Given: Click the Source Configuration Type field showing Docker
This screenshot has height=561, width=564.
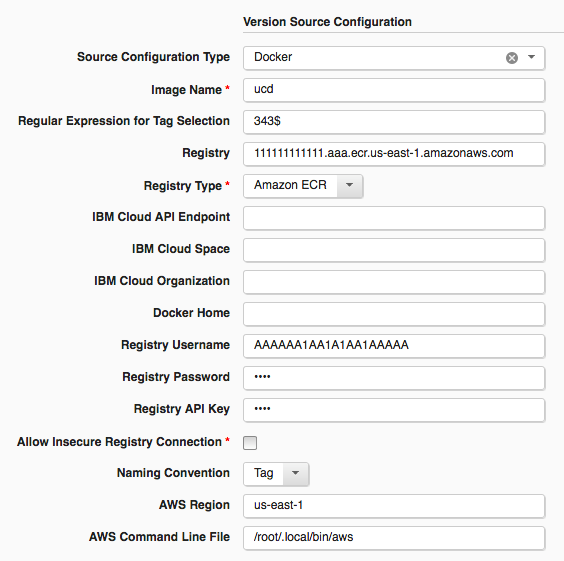Looking at the screenshot, I should tap(394, 58).
